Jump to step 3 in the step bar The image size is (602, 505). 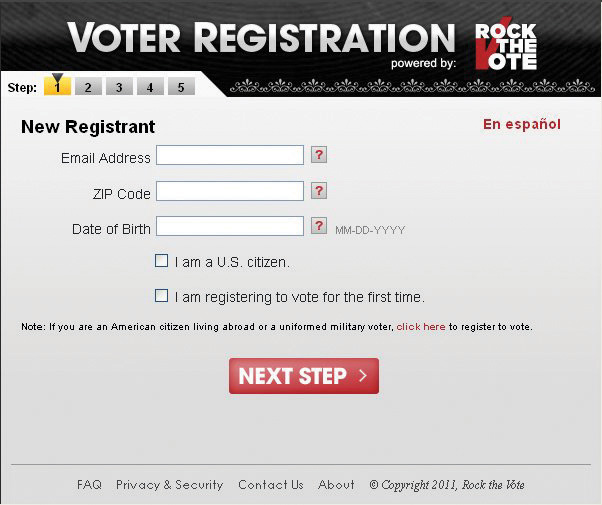(x=119, y=86)
